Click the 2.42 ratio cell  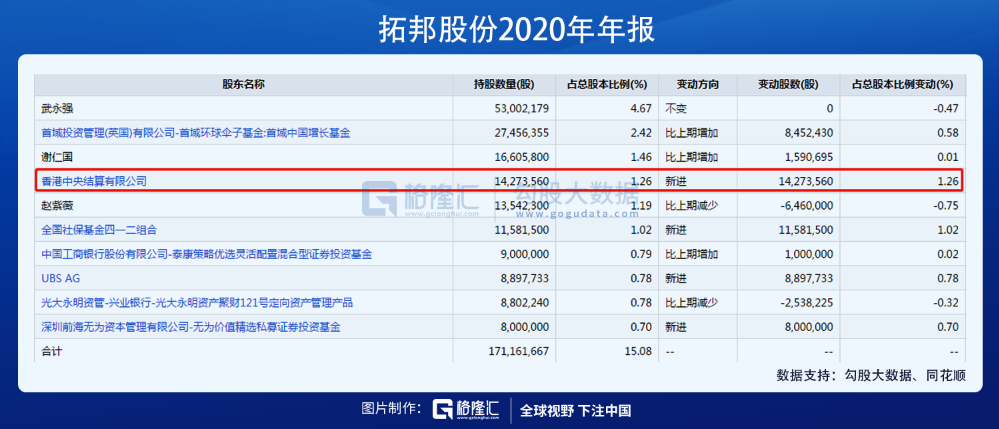click(640, 133)
